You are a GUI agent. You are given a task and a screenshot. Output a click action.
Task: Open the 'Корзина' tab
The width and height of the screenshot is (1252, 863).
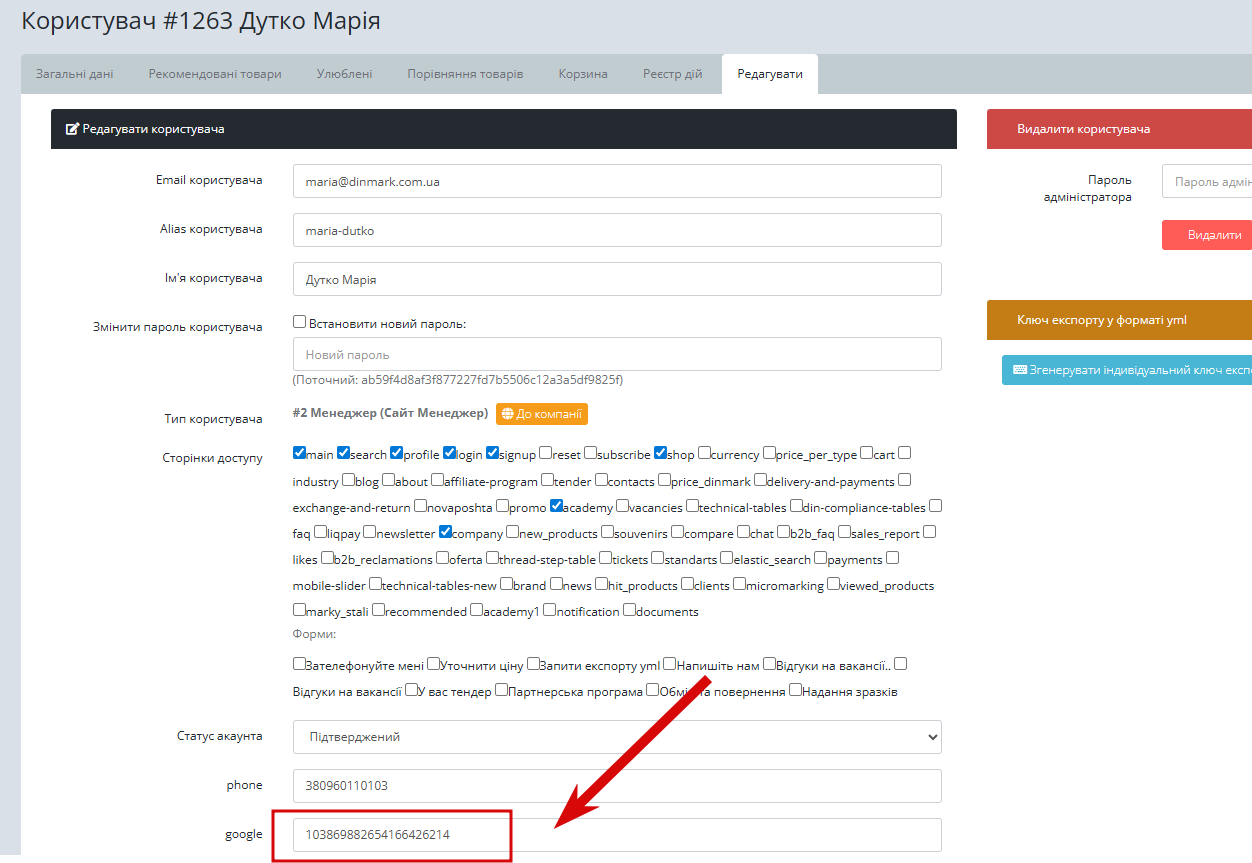(583, 74)
